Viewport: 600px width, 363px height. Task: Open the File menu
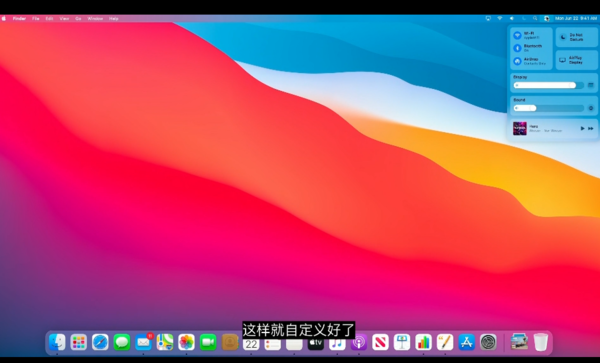click(36, 18)
